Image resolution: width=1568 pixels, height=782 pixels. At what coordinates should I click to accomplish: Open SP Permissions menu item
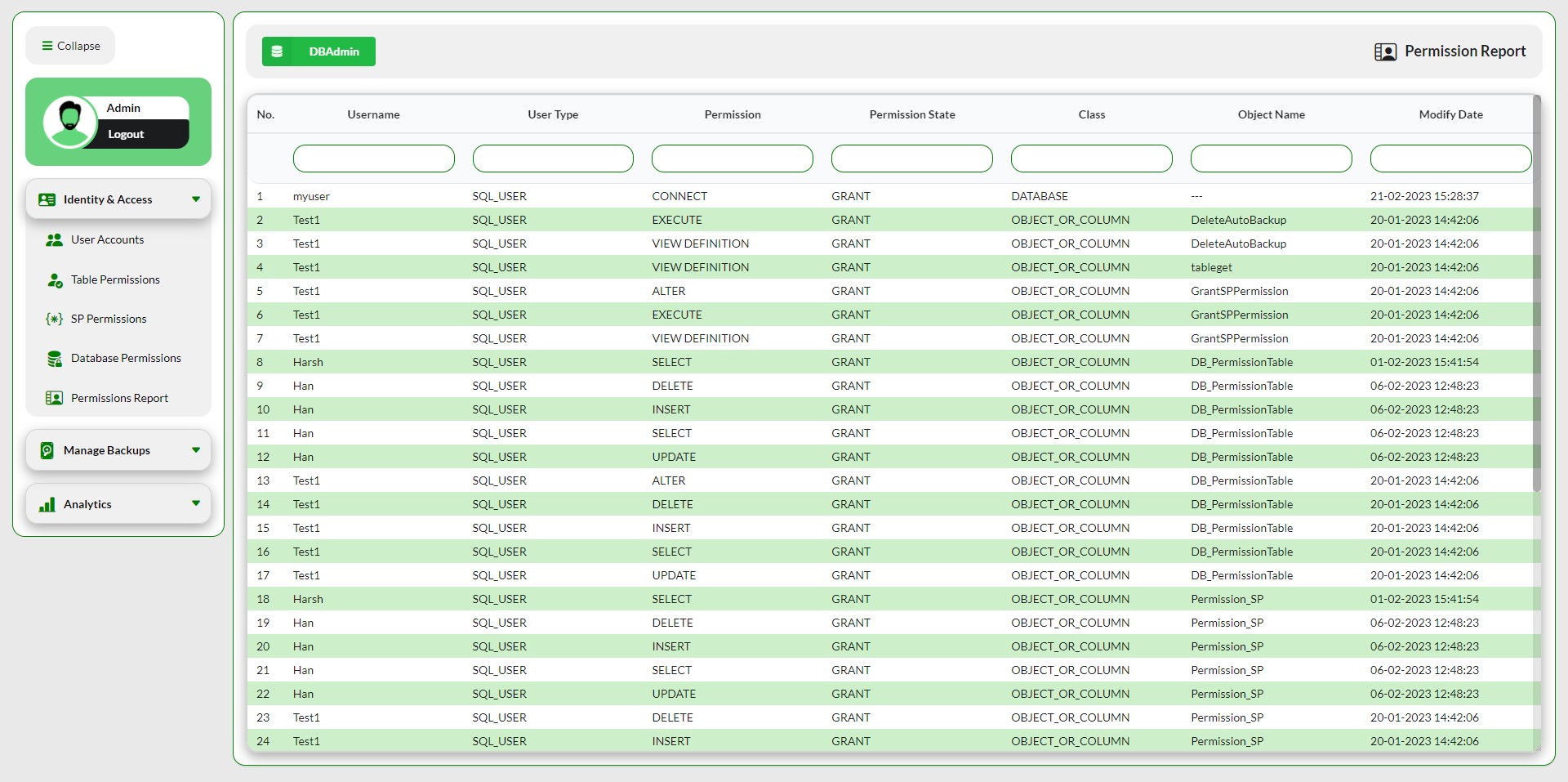point(109,319)
